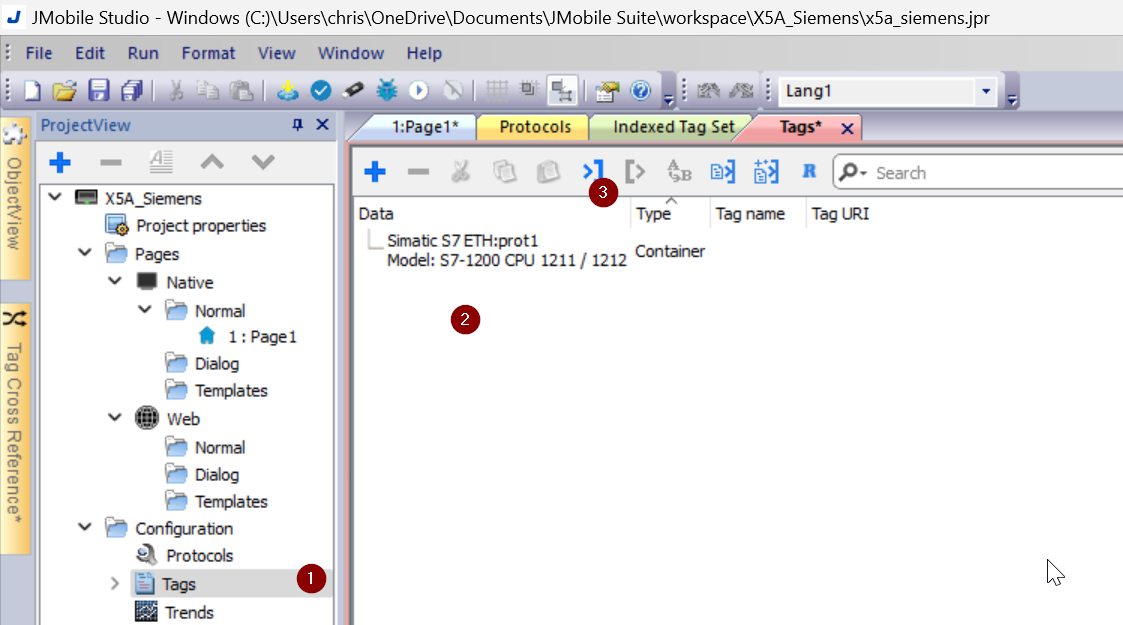Switch to the Protocols tab
The height and width of the screenshot is (625, 1123).
point(535,127)
